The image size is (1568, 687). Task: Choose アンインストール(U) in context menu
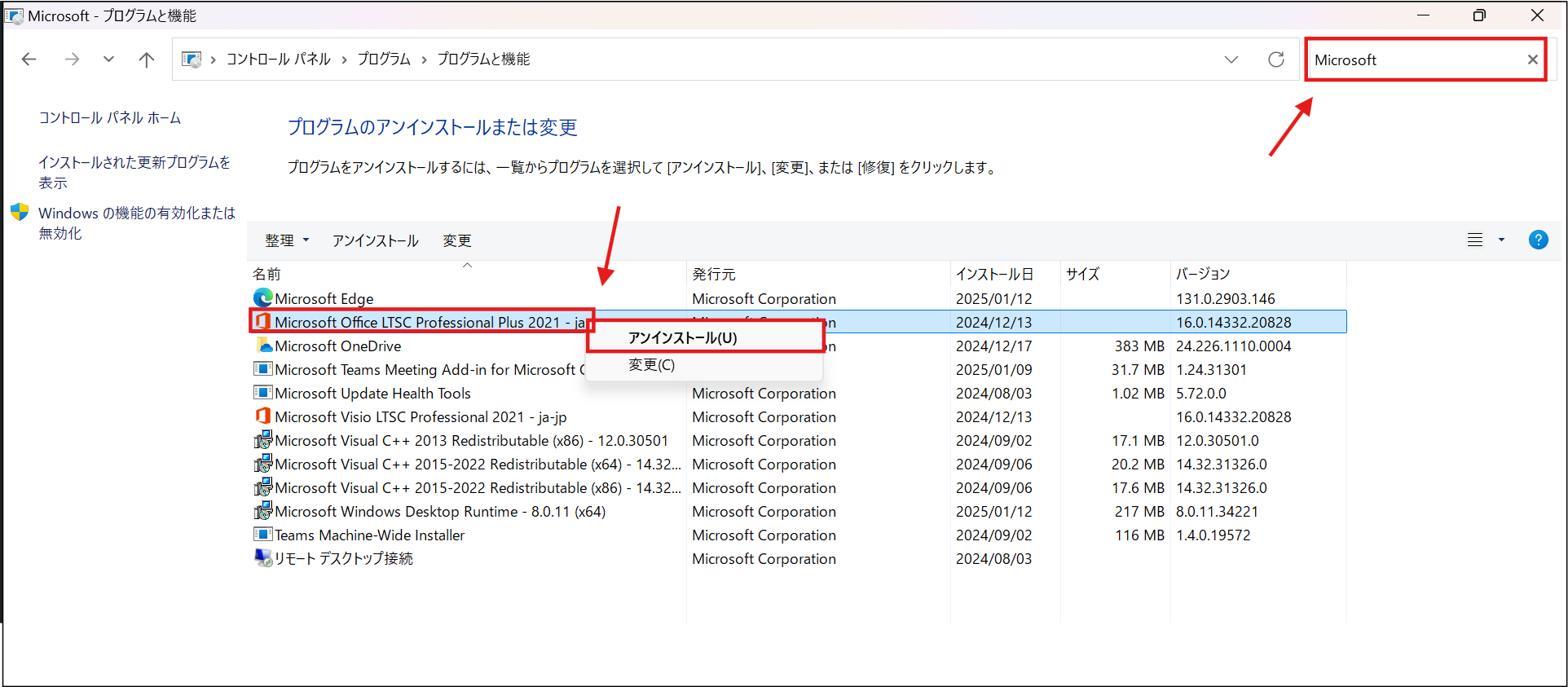tap(704, 337)
